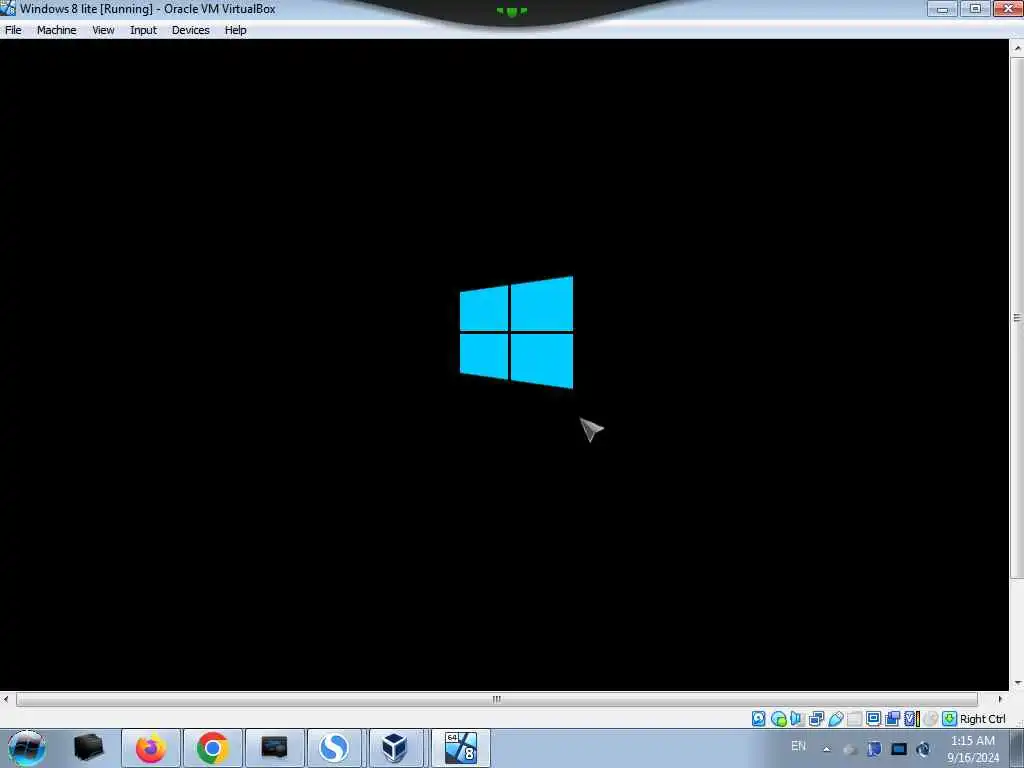The image size is (1024, 768).
Task: Click the USB devices status icon
Action: [835, 718]
